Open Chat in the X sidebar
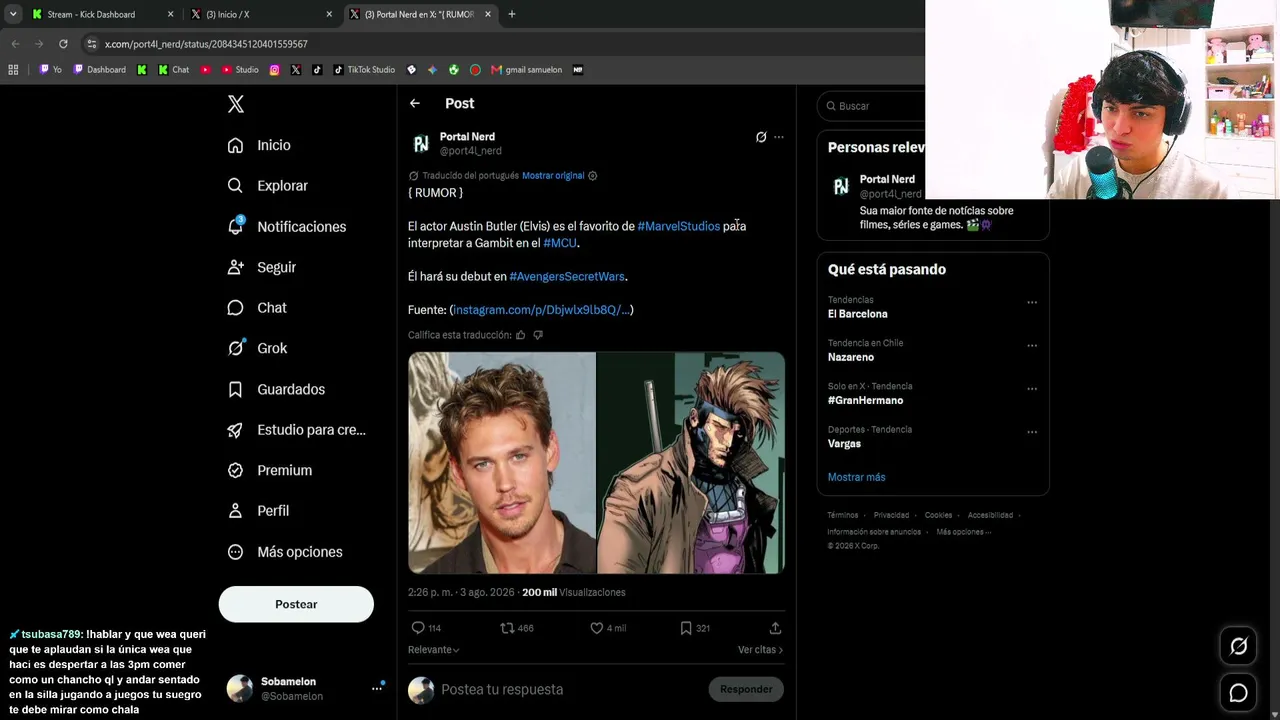The height and width of the screenshot is (720, 1280). pos(257,308)
